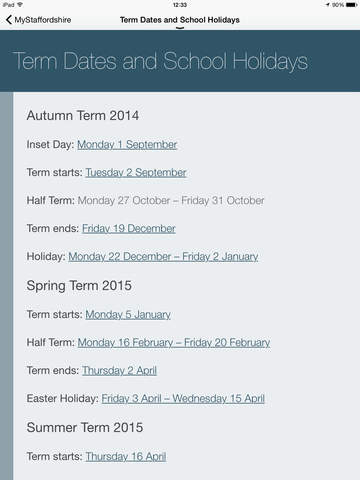Tap the Spring Term 2015 heading
The image size is (360, 480).
click(x=79, y=286)
